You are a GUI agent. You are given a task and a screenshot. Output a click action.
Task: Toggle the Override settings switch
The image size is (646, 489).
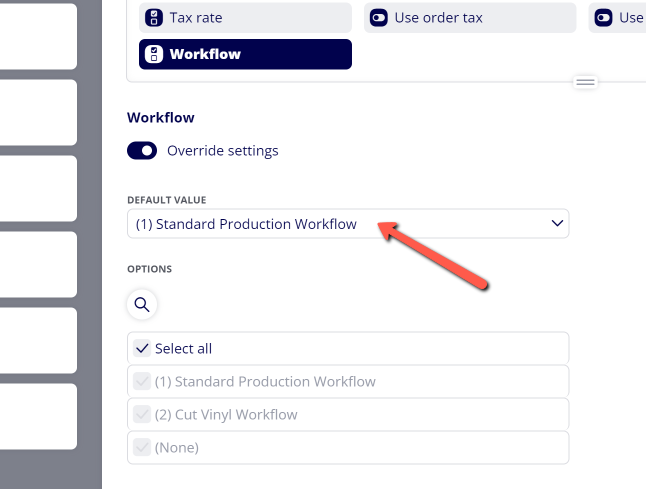(x=142, y=150)
